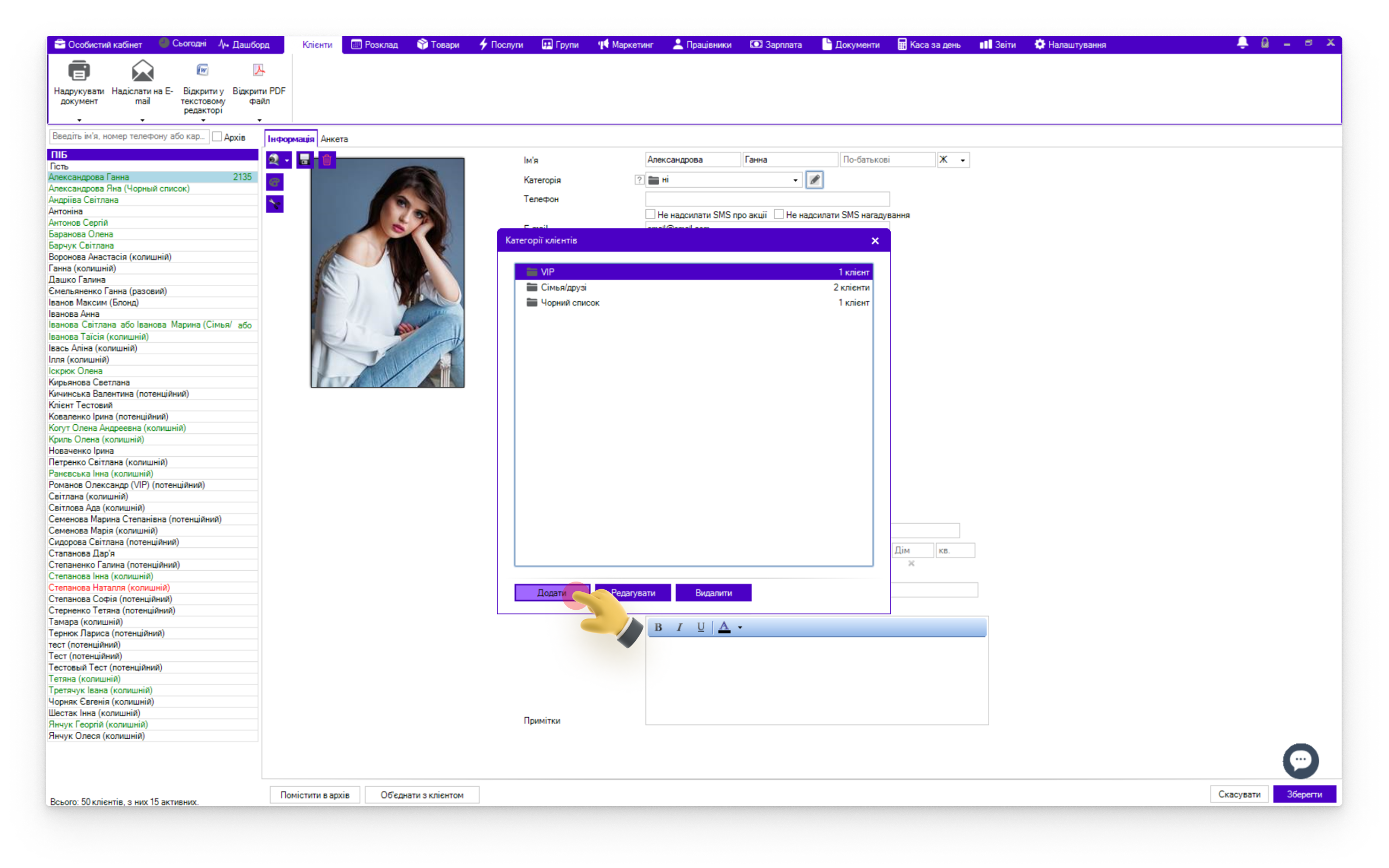Click the Зберегти button
The image size is (1389, 868).
tap(1303, 794)
